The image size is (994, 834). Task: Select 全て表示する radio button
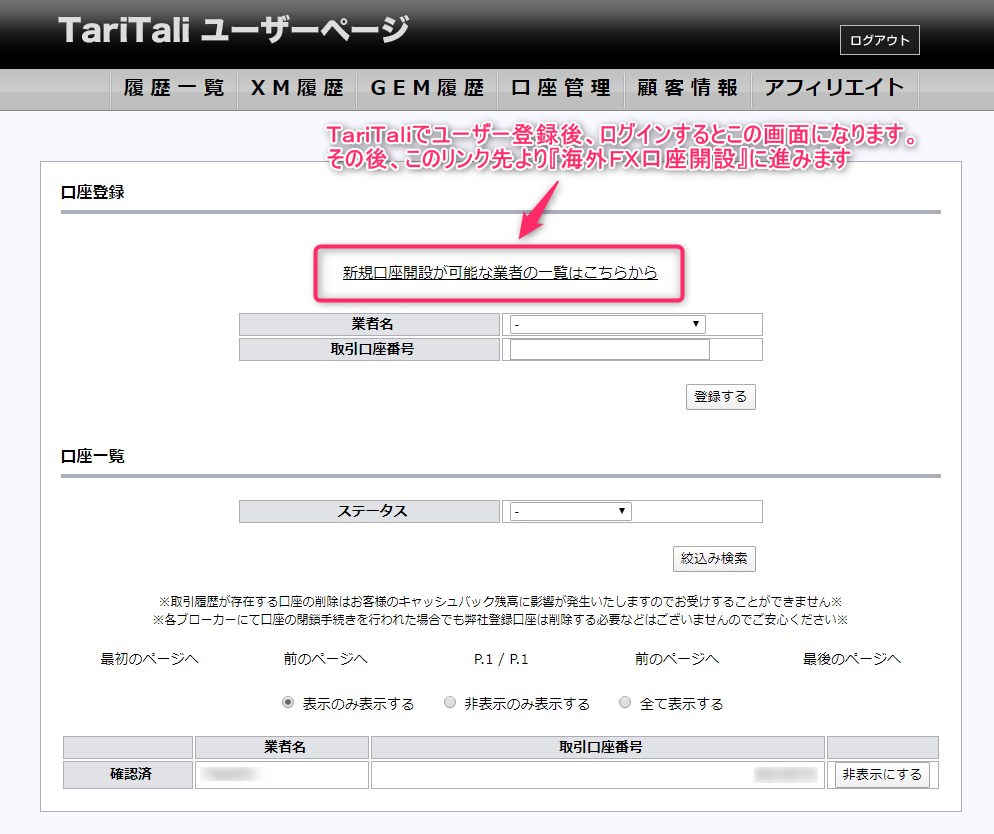coord(625,703)
